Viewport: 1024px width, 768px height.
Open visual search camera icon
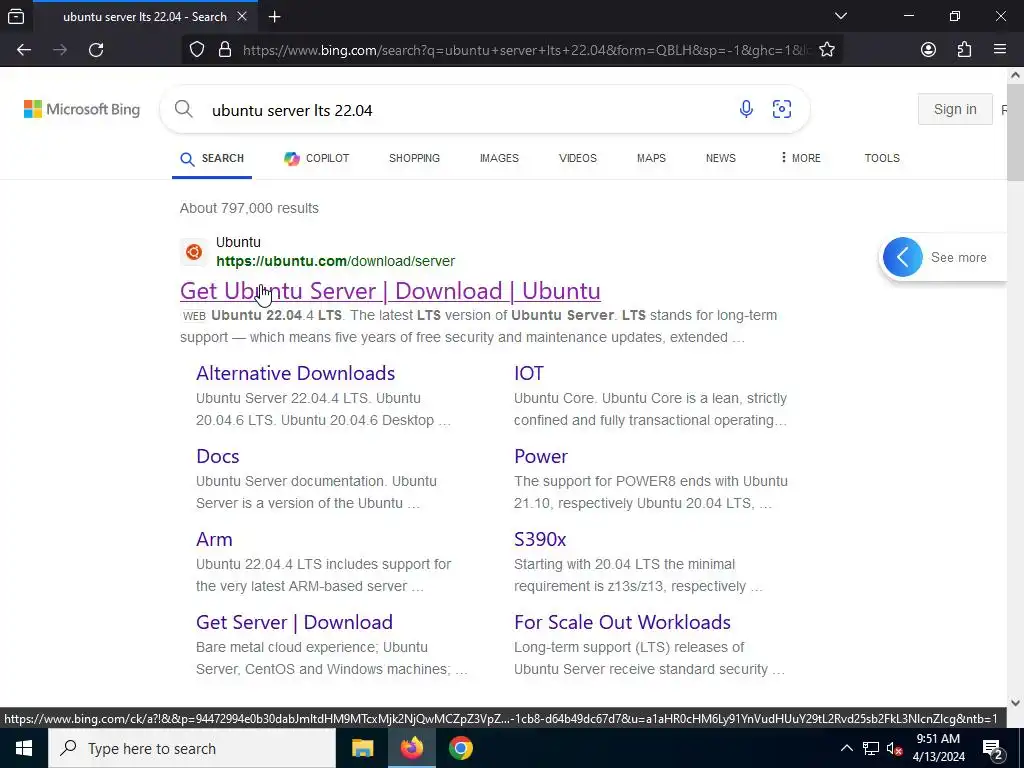pos(782,109)
